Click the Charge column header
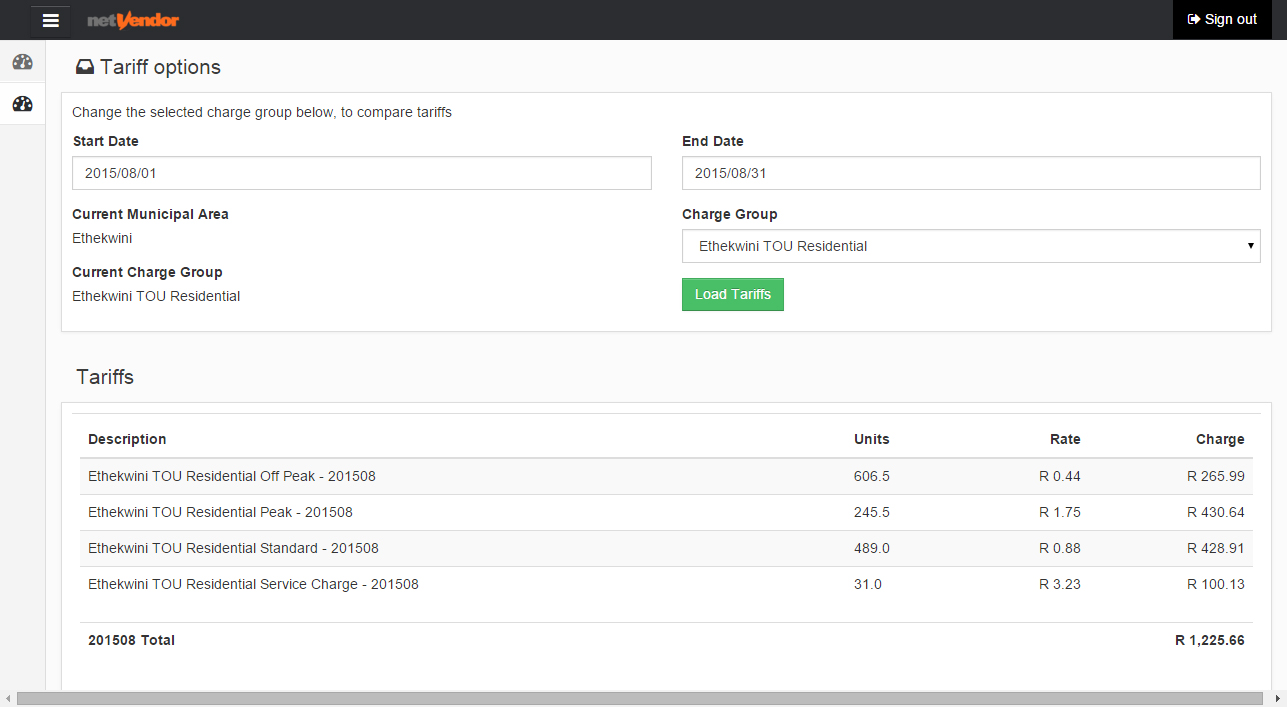The image size is (1287, 707). [1220, 439]
